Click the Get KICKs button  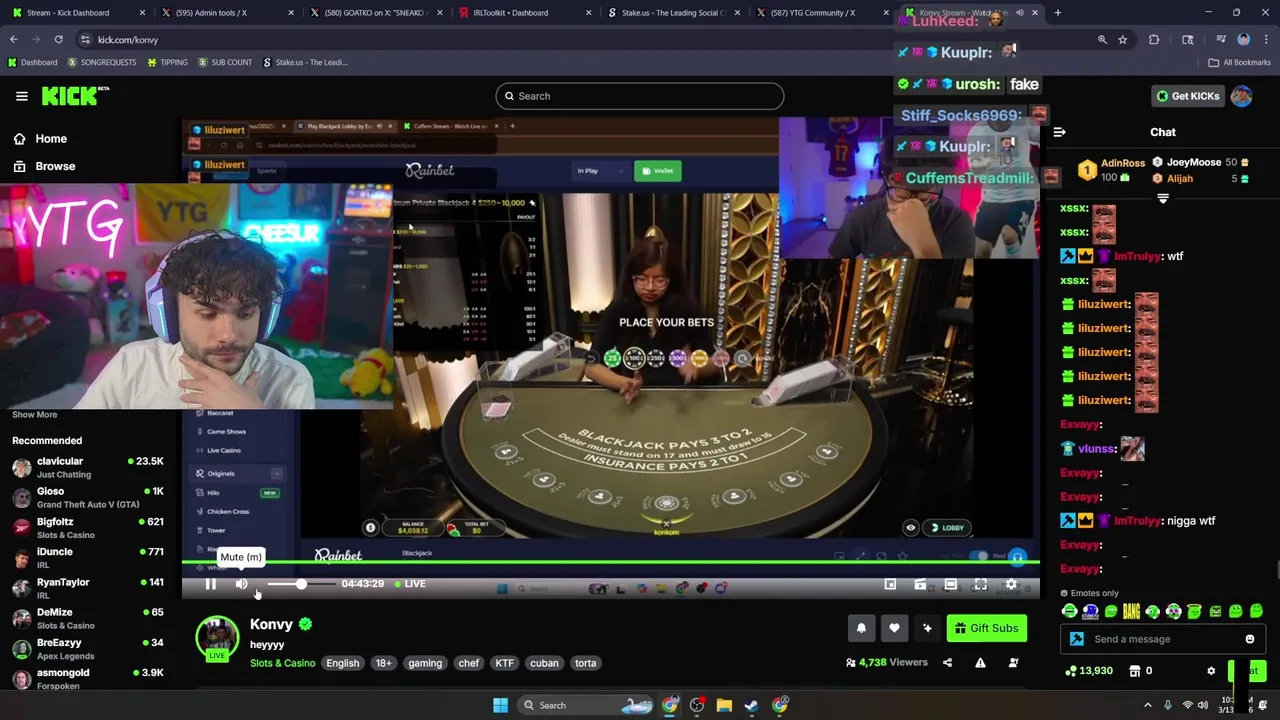[1187, 96]
